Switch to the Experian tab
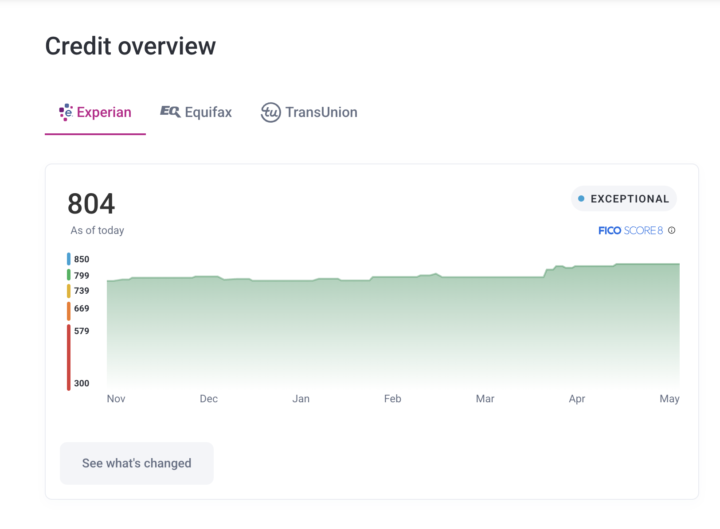 point(95,113)
